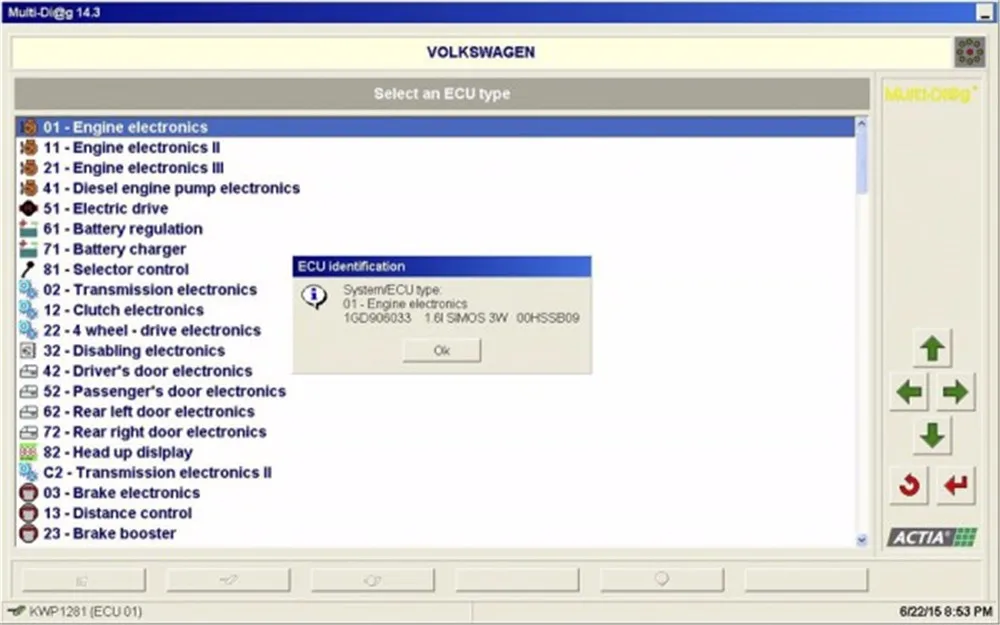This screenshot has width=1000, height=625.
Task: Click the gears icon beside 02 - Transmission electronics
Action: click(28, 290)
